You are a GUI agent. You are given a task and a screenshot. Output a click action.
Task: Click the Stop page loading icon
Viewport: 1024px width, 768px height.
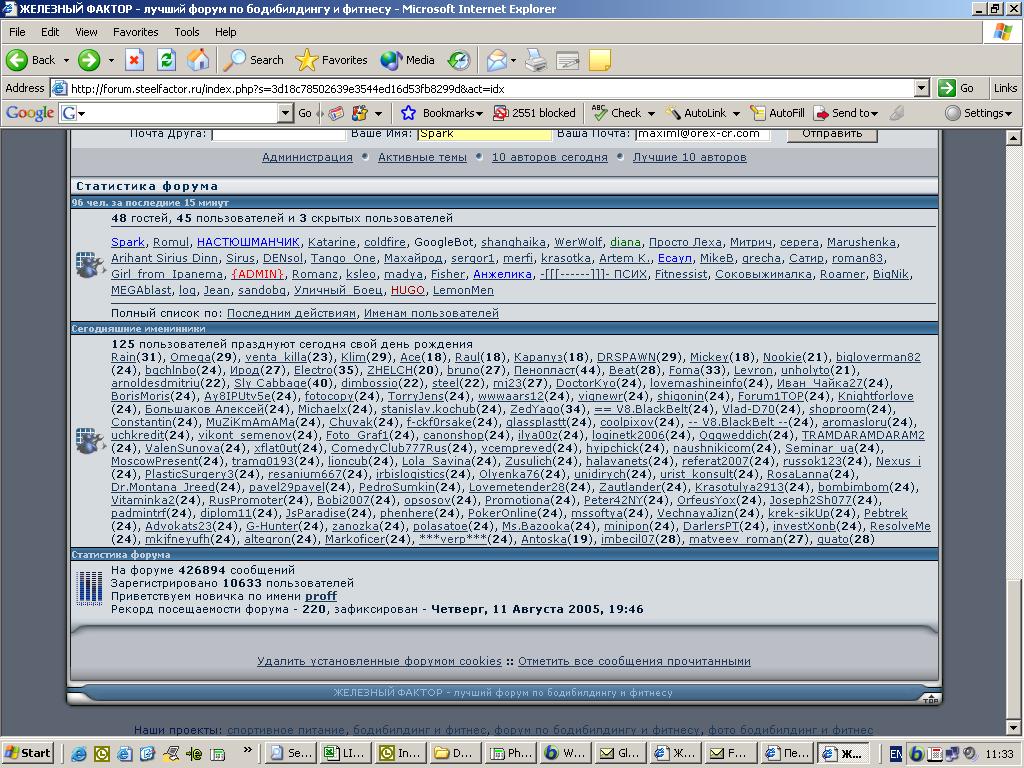135,60
